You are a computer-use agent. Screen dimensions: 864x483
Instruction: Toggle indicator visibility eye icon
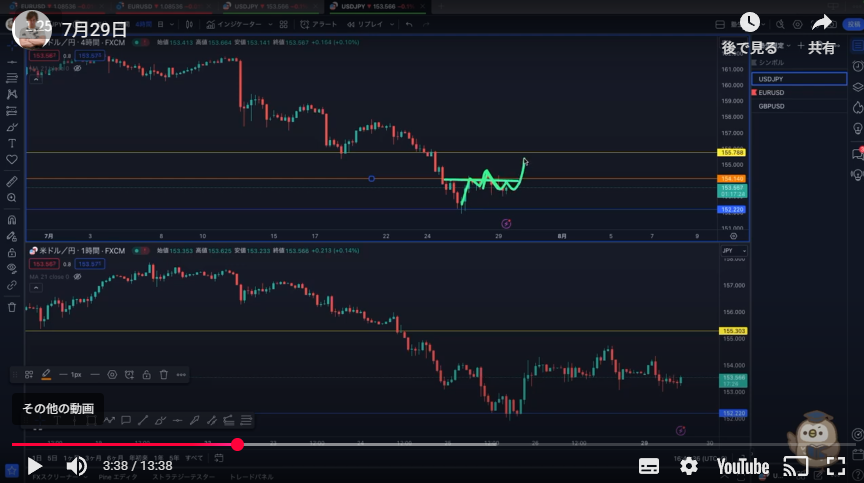point(77,67)
